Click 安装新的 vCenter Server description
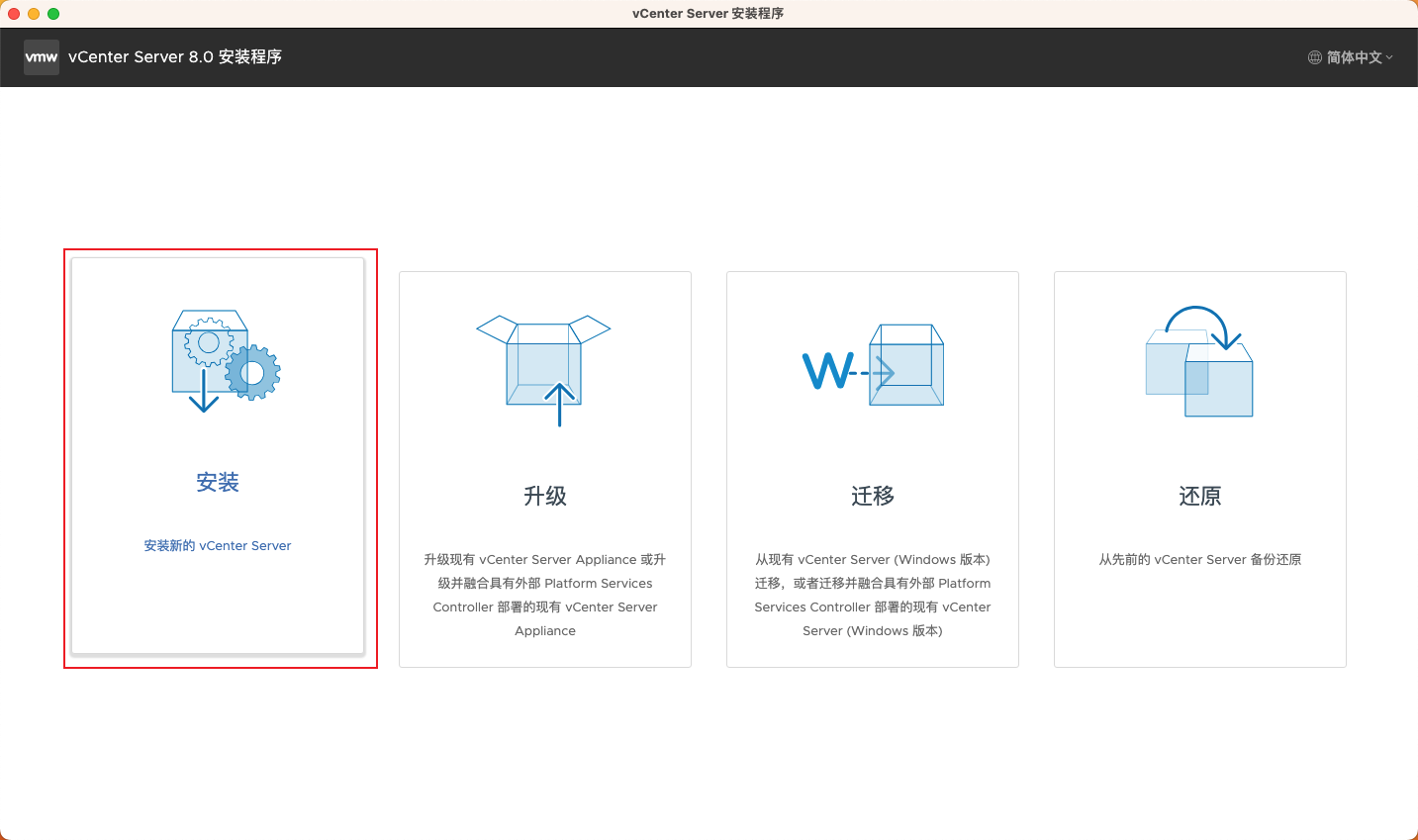This screenshot has width=1418, height=840. [218, 545]
